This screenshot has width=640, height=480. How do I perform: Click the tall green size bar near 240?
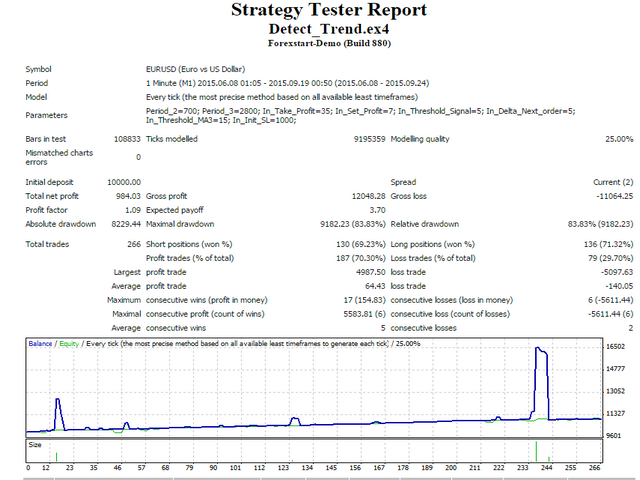point(536,451)
